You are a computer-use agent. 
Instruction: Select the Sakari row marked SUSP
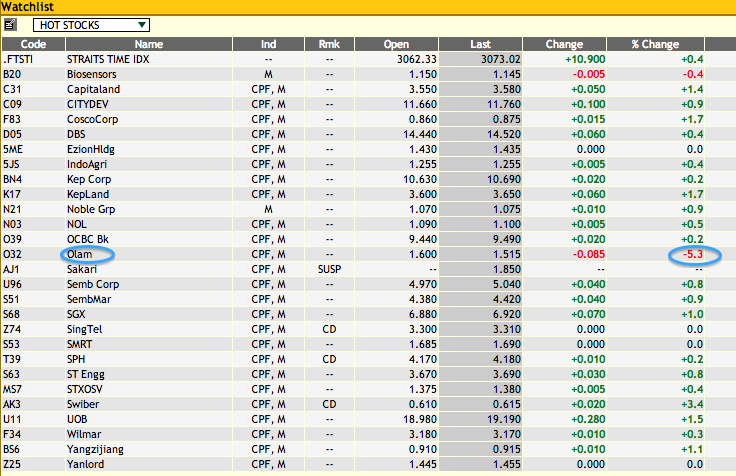coord(82,270)
